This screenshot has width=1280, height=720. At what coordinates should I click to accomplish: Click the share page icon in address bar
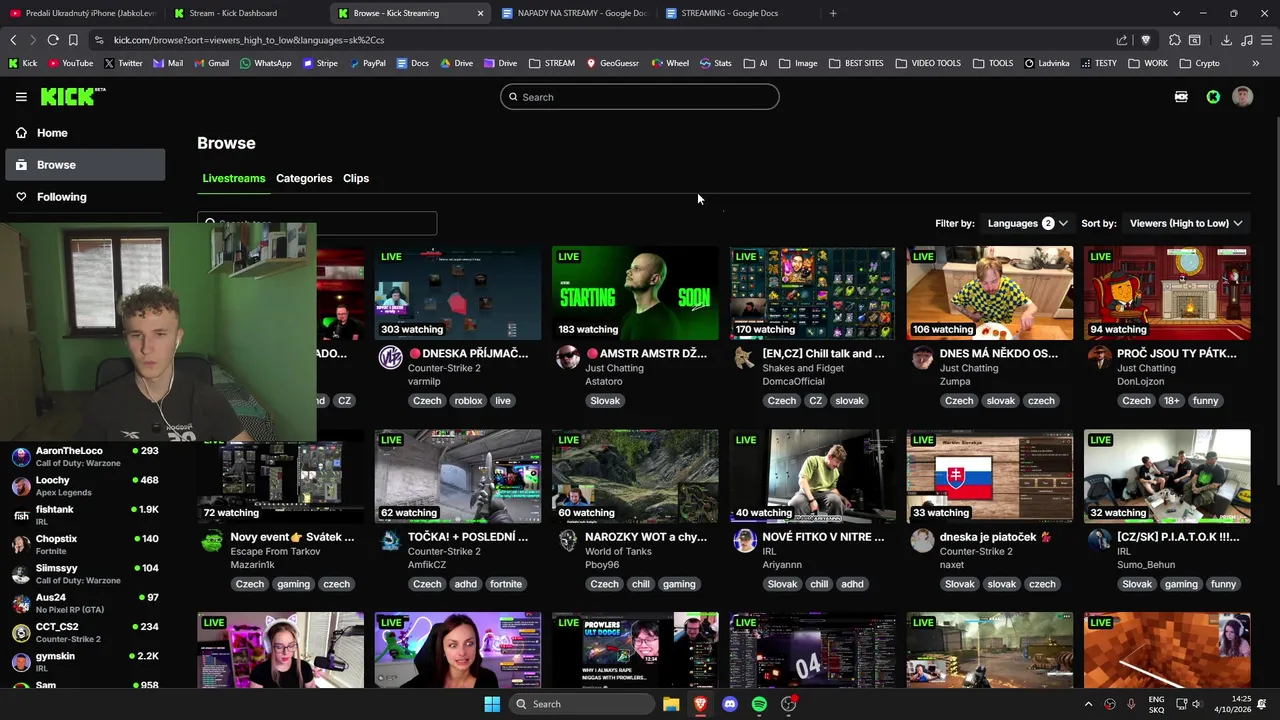(x=1122, y=40)
